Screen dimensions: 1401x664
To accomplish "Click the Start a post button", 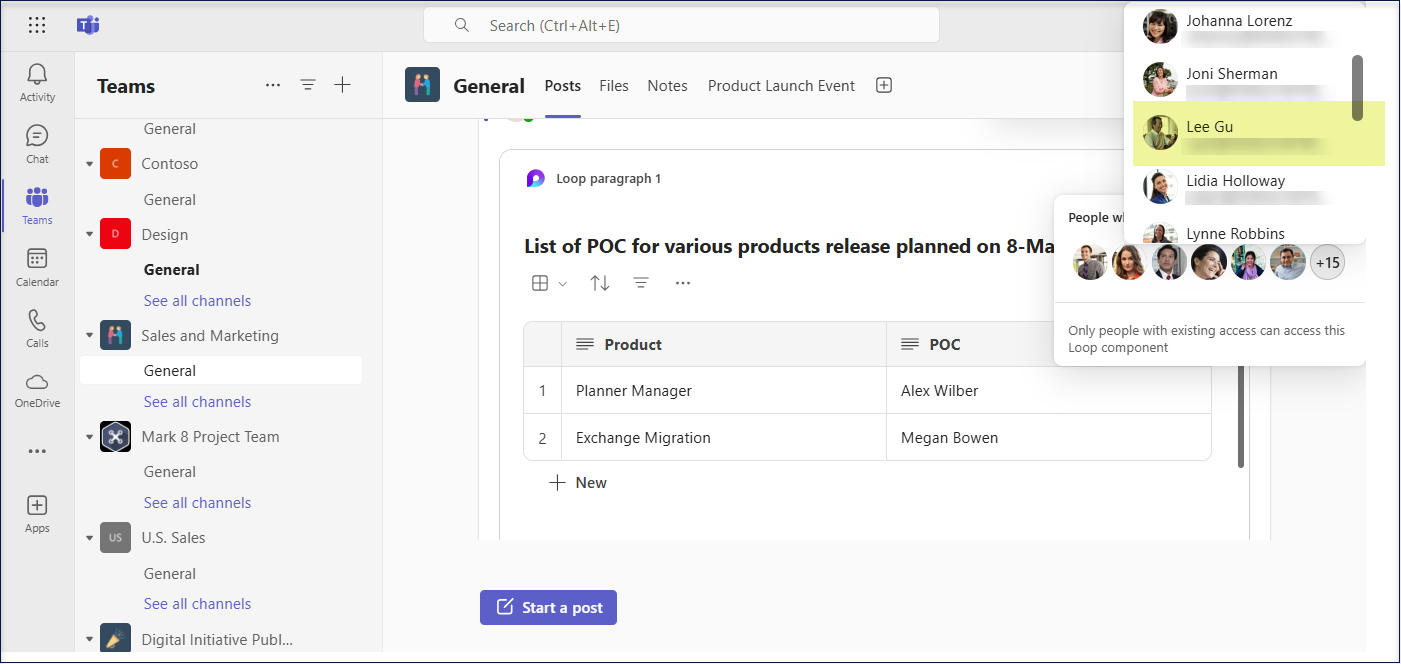I will [548, 607].
